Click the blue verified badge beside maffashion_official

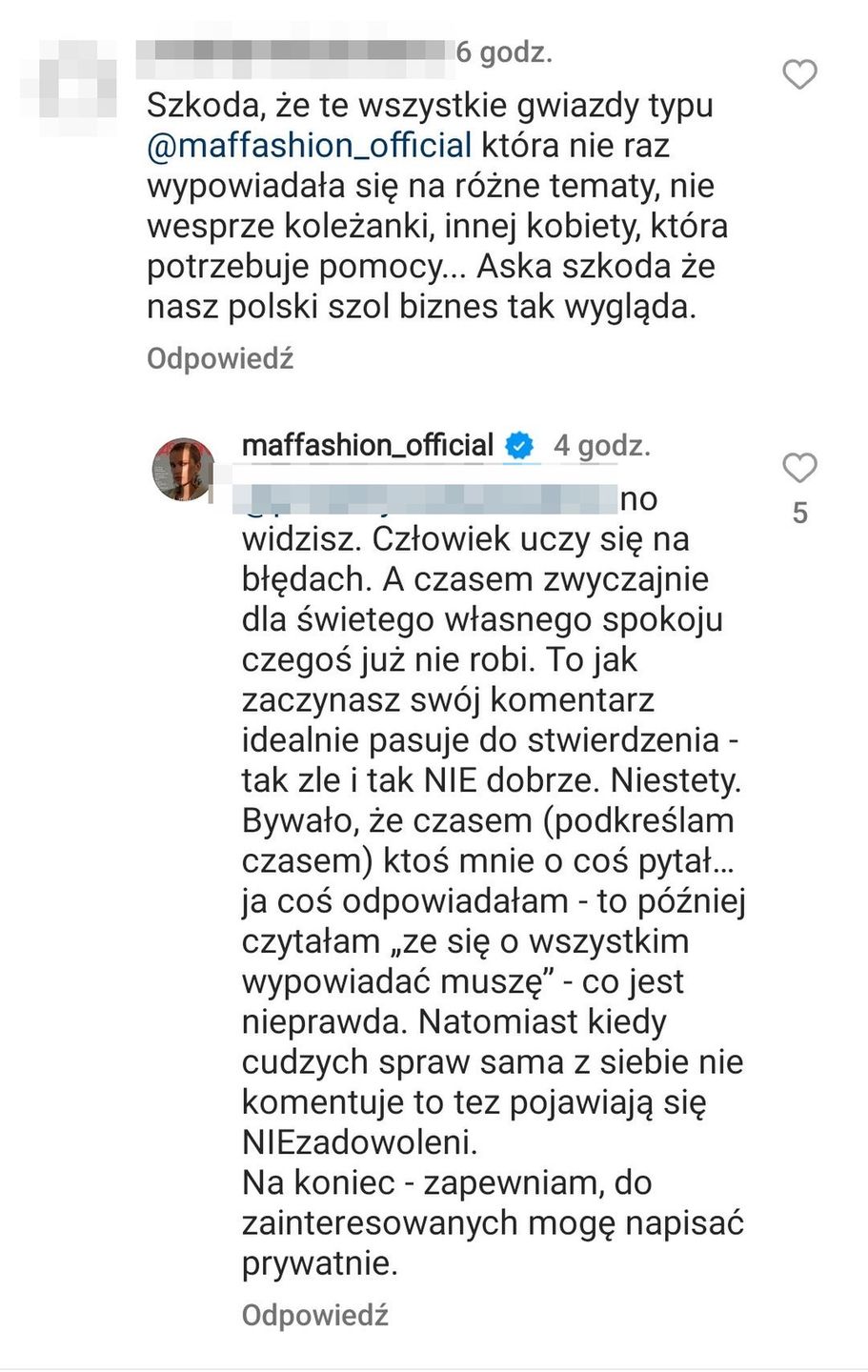click(519, 445)
